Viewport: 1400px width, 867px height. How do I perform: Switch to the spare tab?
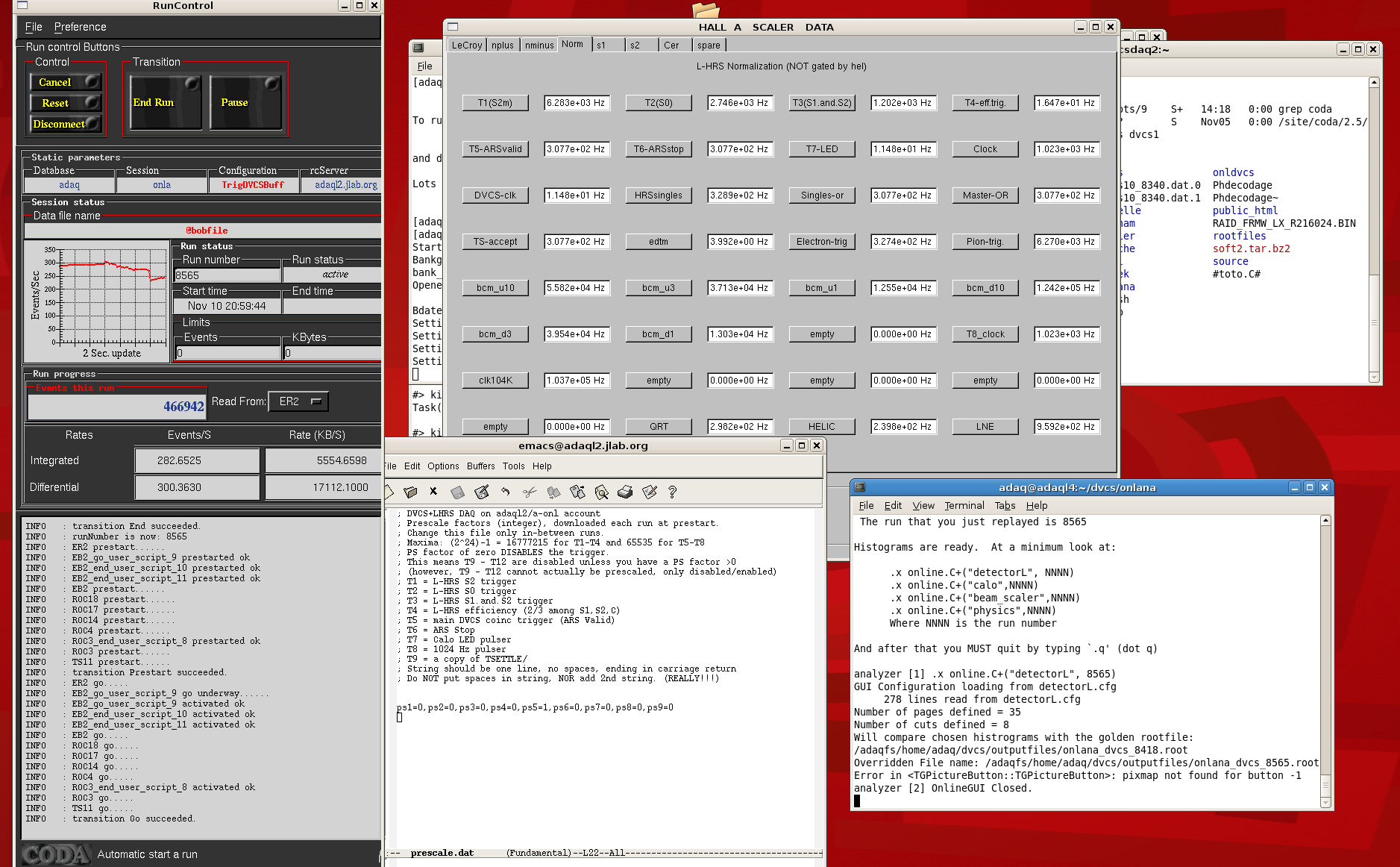[709, 46]
